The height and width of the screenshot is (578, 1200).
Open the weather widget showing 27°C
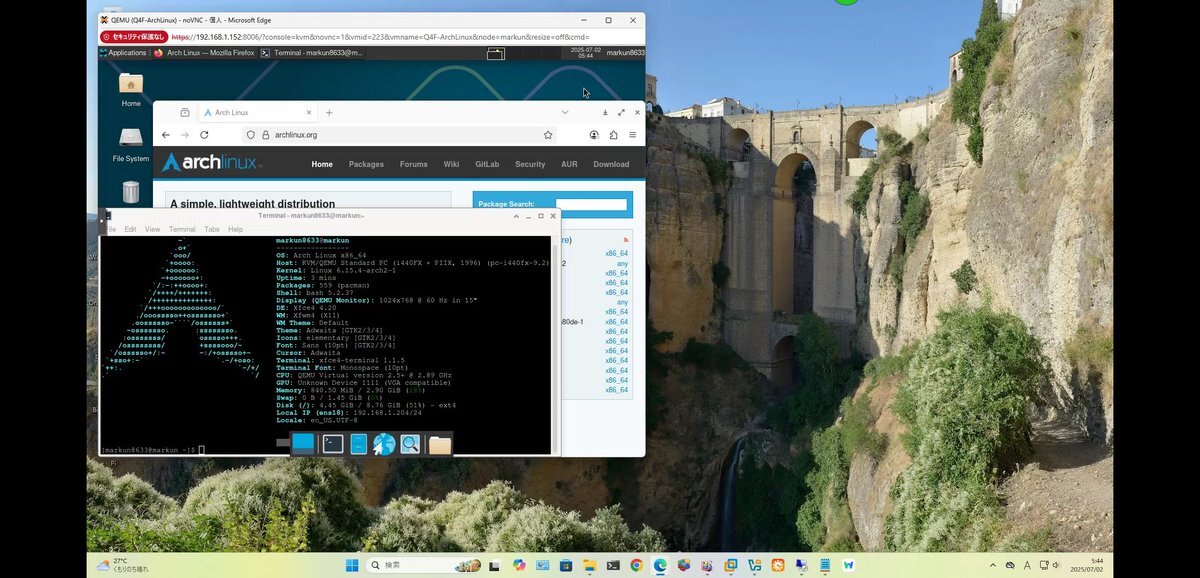[123, 565]
